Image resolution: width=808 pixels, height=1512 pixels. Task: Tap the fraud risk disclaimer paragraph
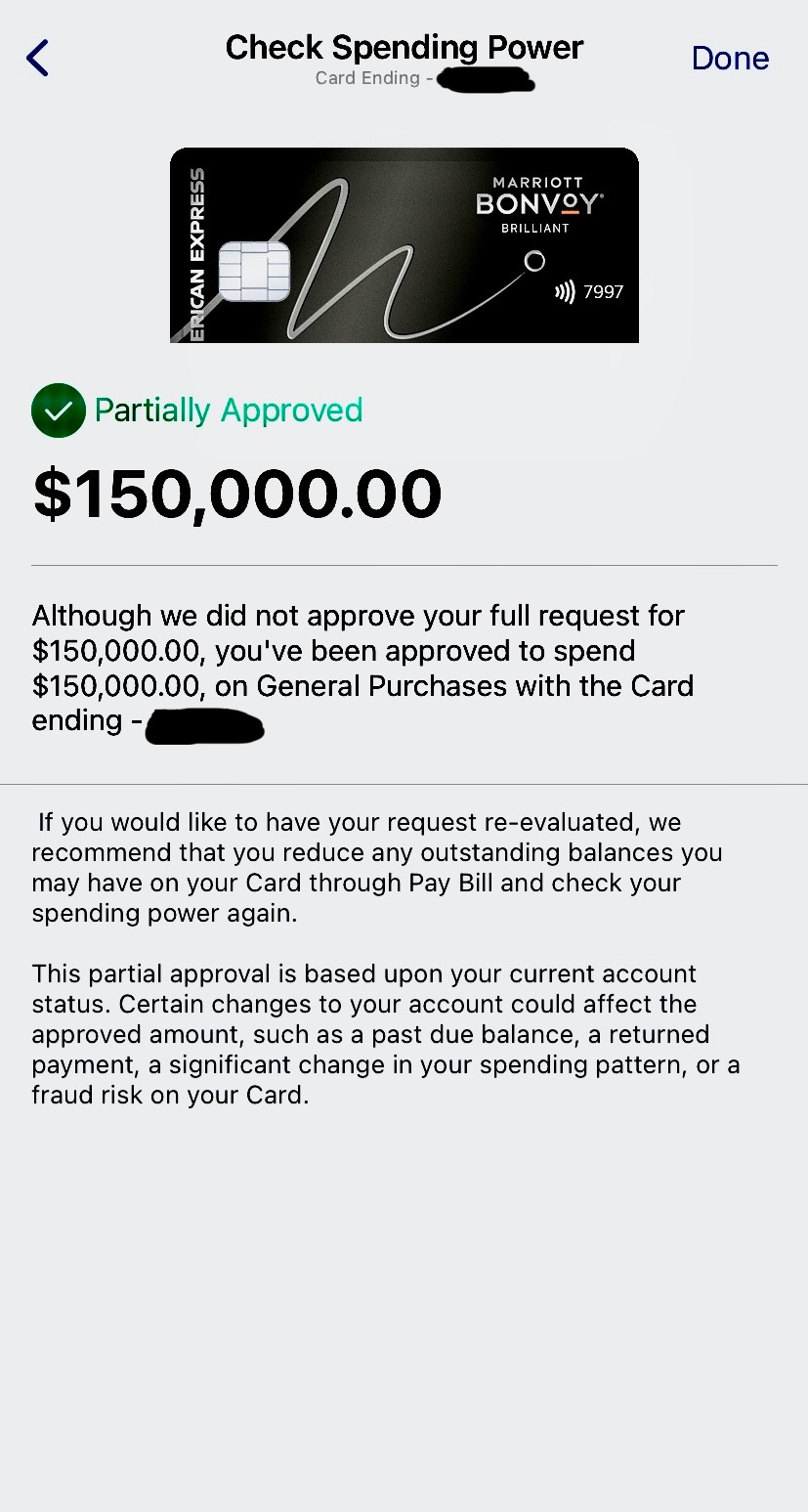(x=386, y=1034)
